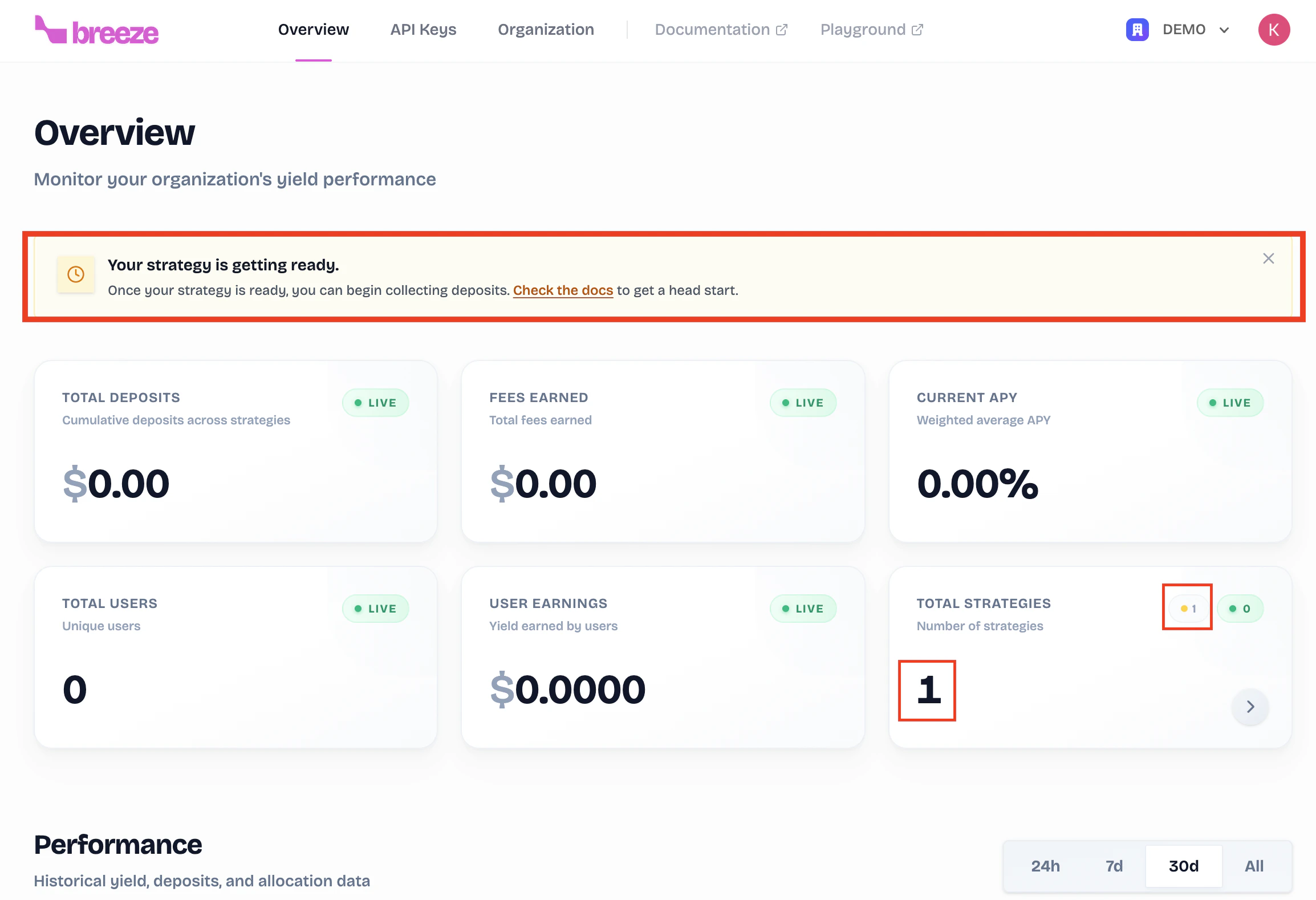Viewport: 1316px width, 900px height.
Task: Expand the DEMO organization dropdown
Action: (1224, 30)
